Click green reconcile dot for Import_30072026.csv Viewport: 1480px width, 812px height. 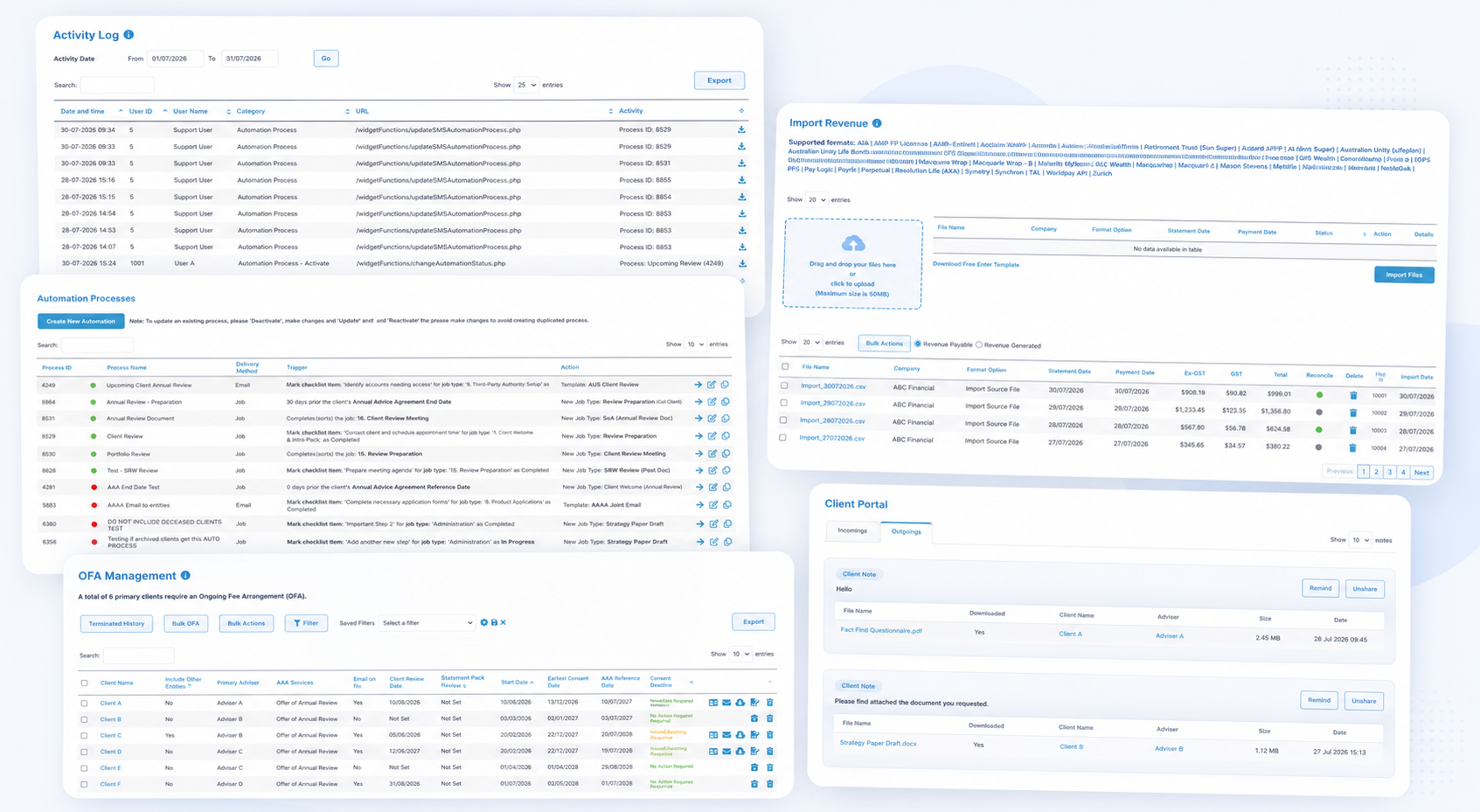[x=1319, y=395]
